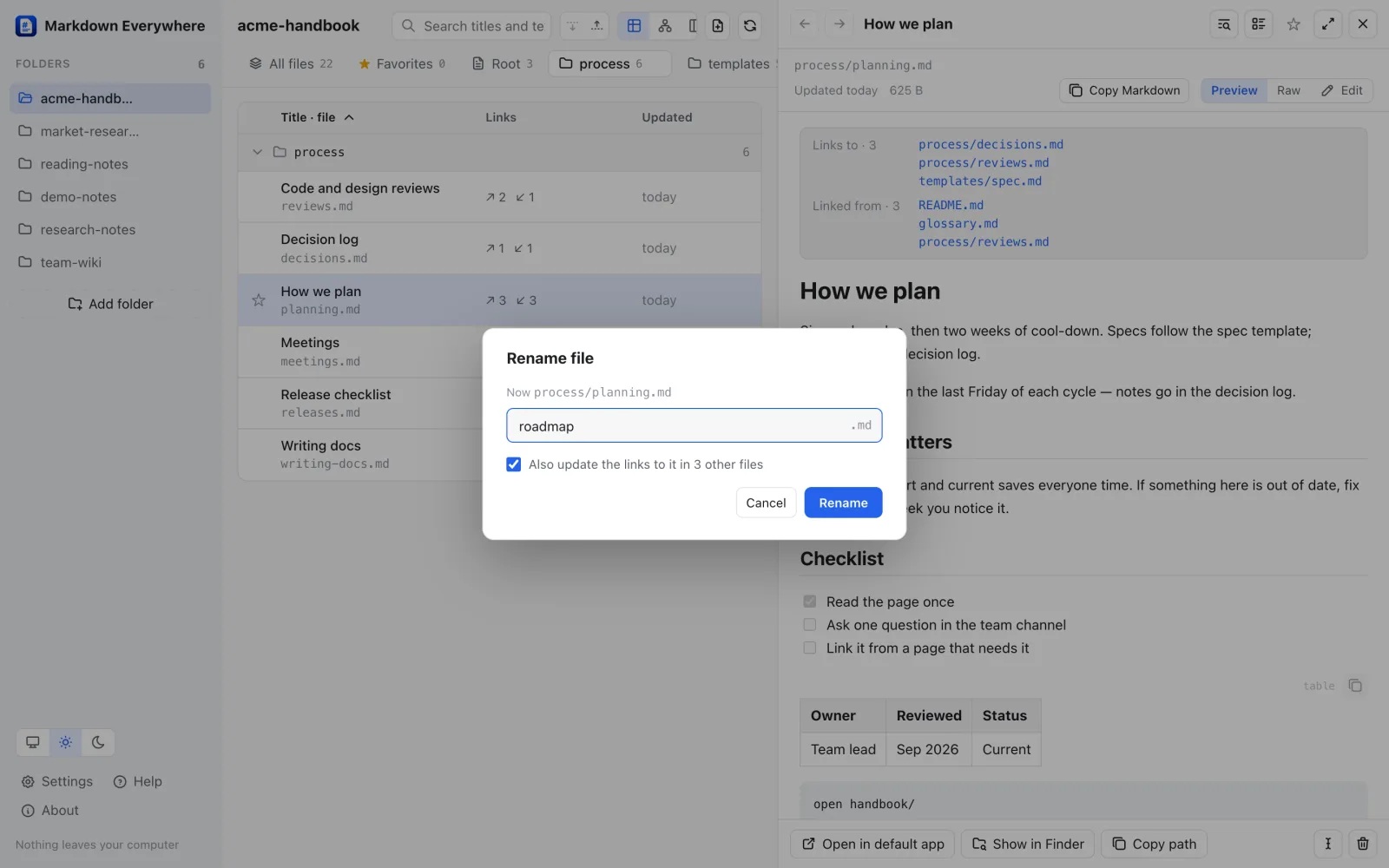Expand preview to full screen icon

coord(1328,24)
